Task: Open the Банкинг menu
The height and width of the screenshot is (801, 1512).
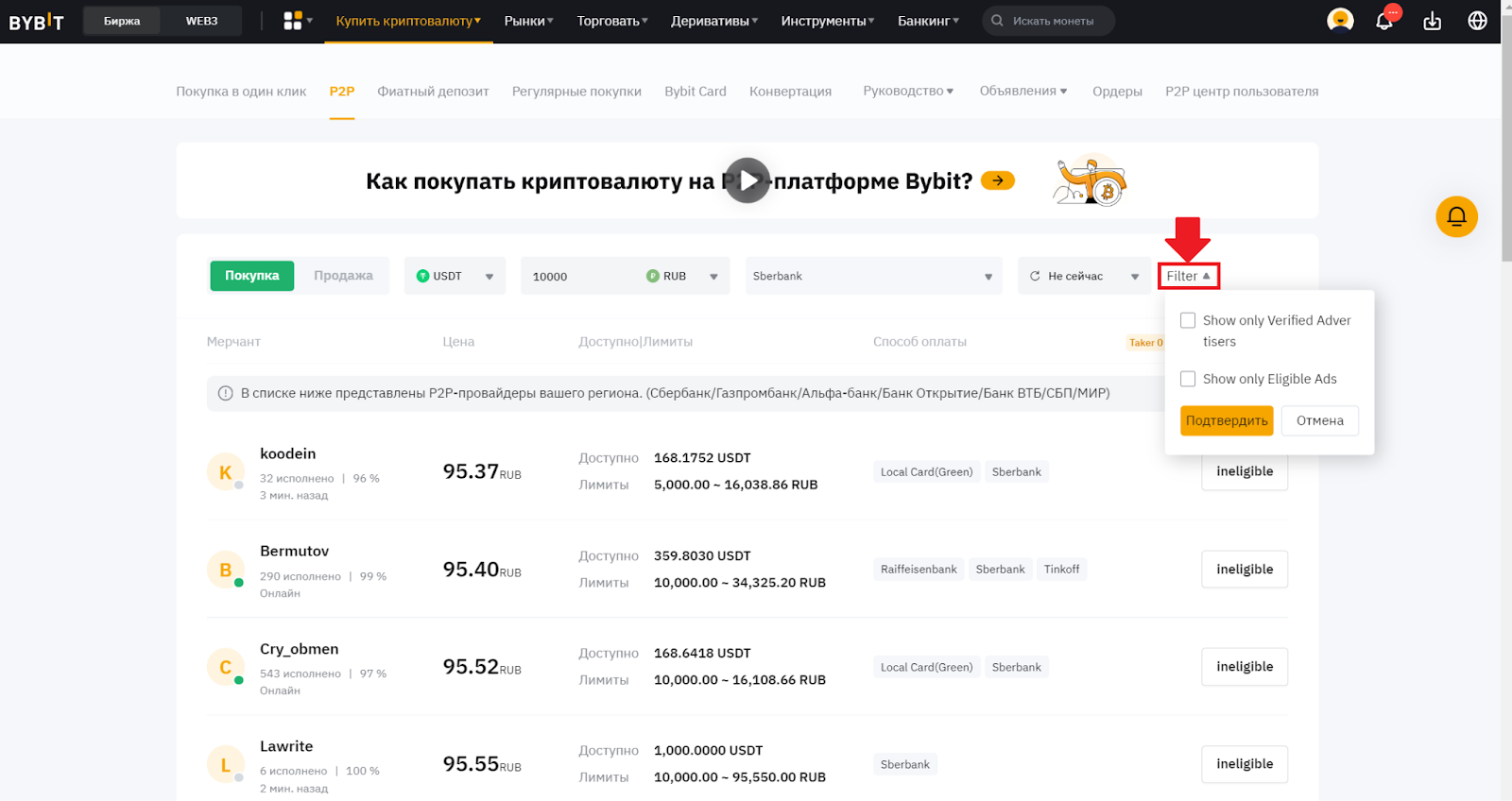Action: tap(928, 21)
